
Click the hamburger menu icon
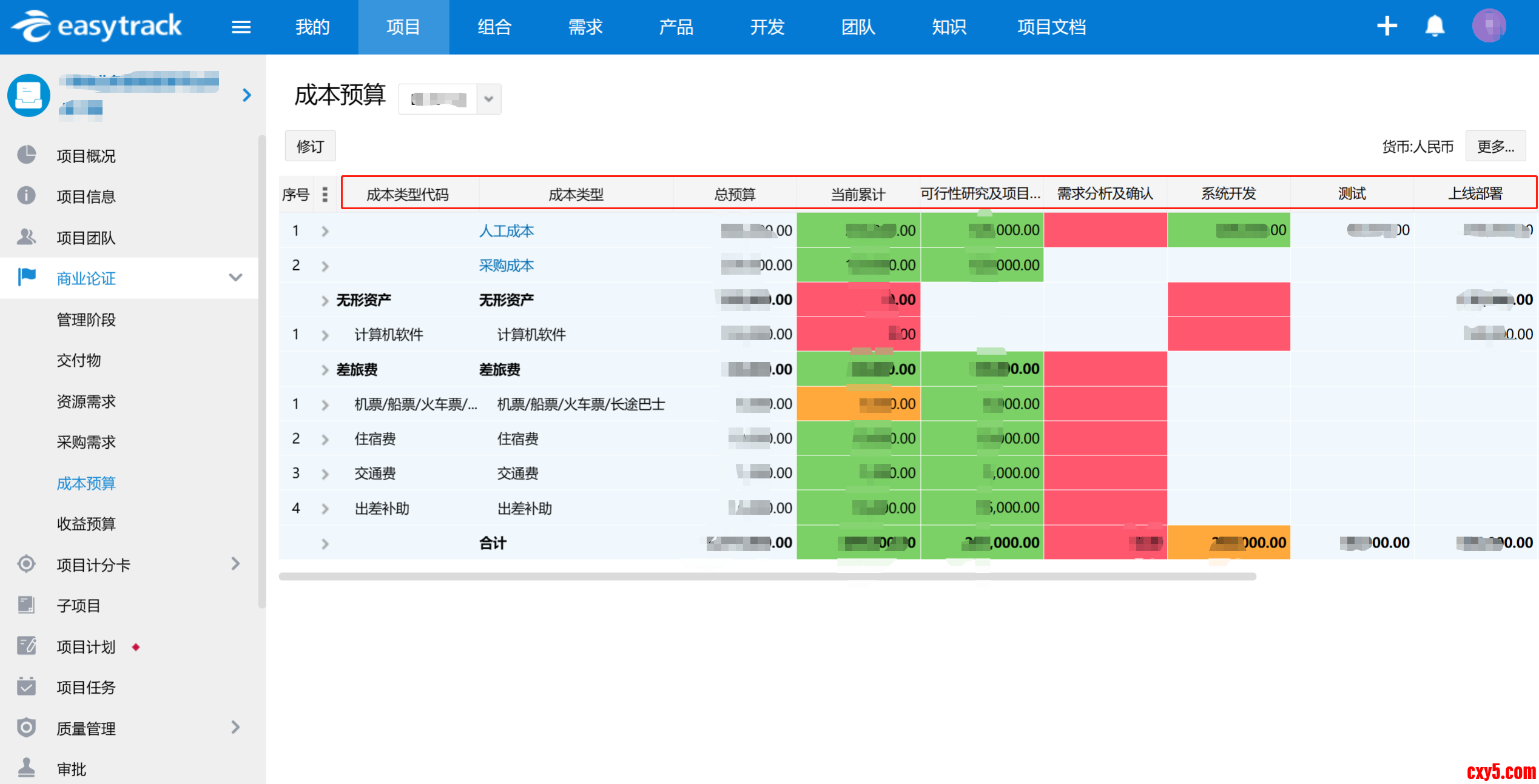coord(241,27)
